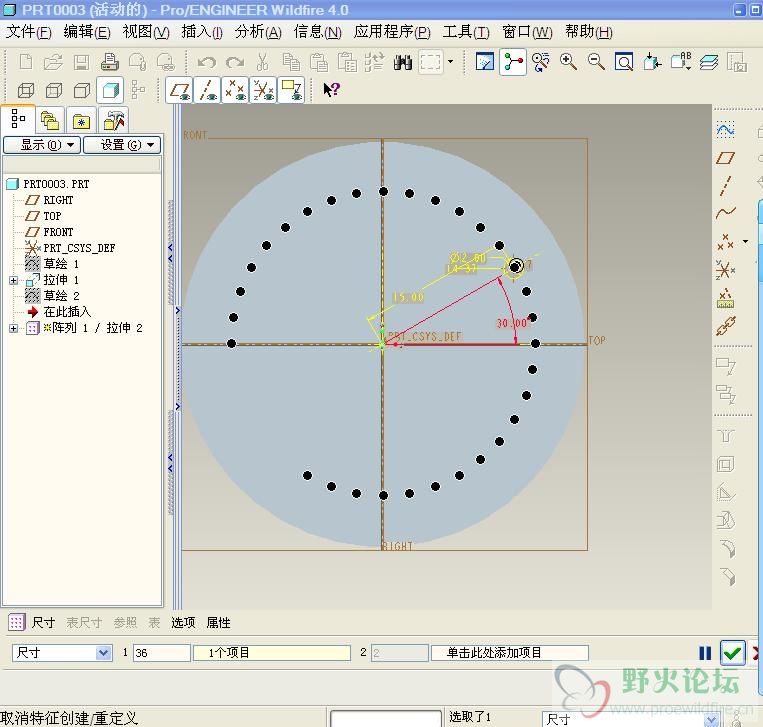Open a file with the Open folder icon

coord(53,62)
